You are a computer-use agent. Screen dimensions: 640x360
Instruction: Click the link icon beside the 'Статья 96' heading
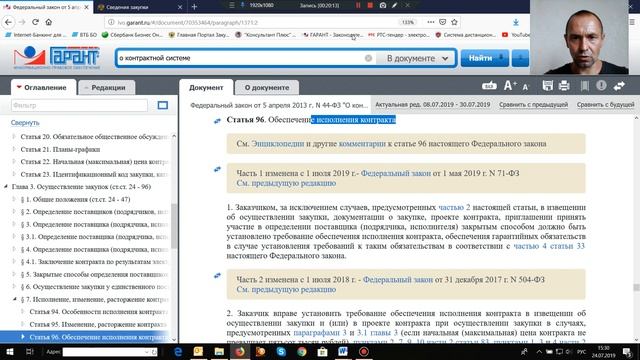tap(217, 121)
